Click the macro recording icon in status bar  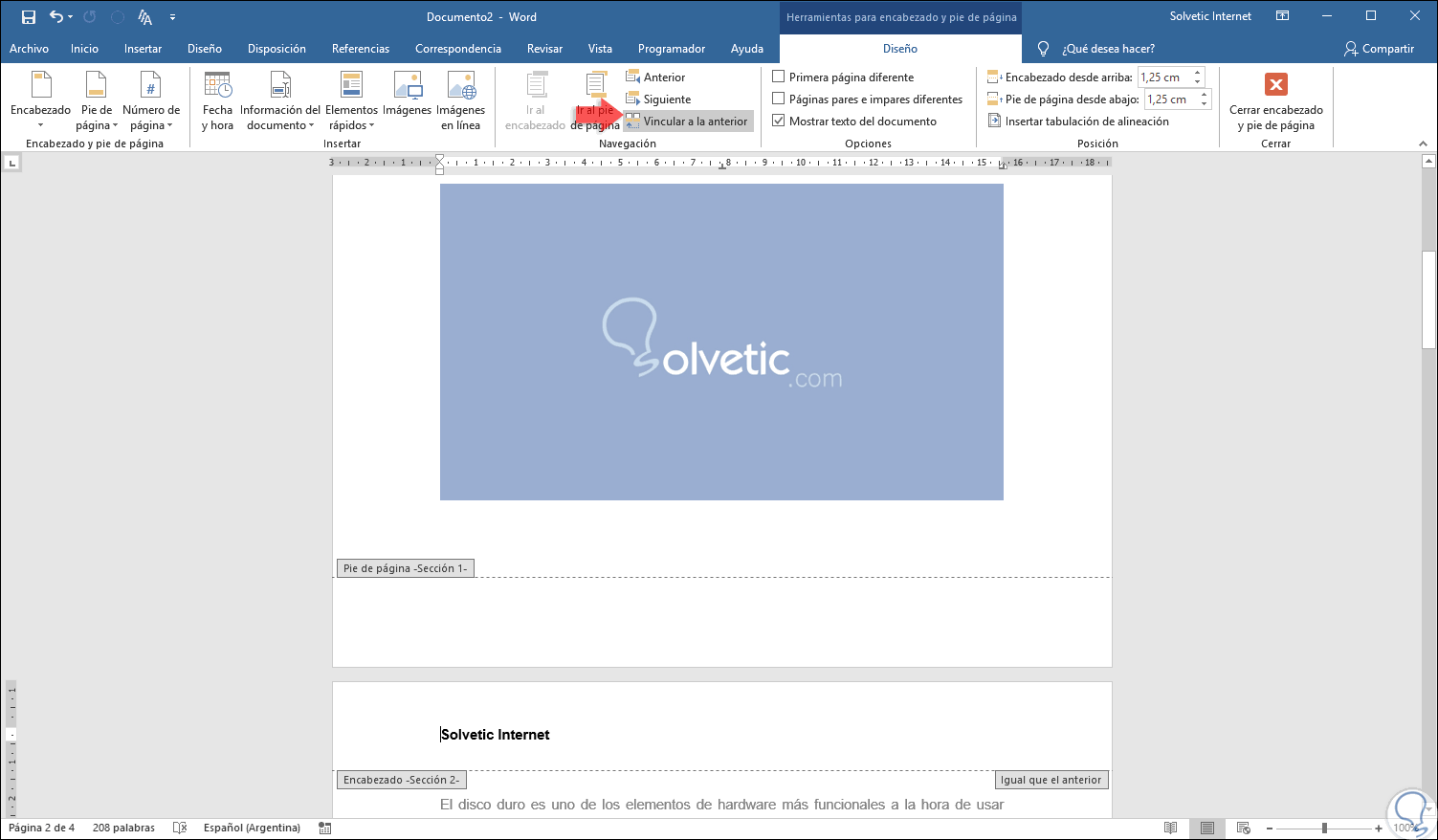(x=325, y=828)
